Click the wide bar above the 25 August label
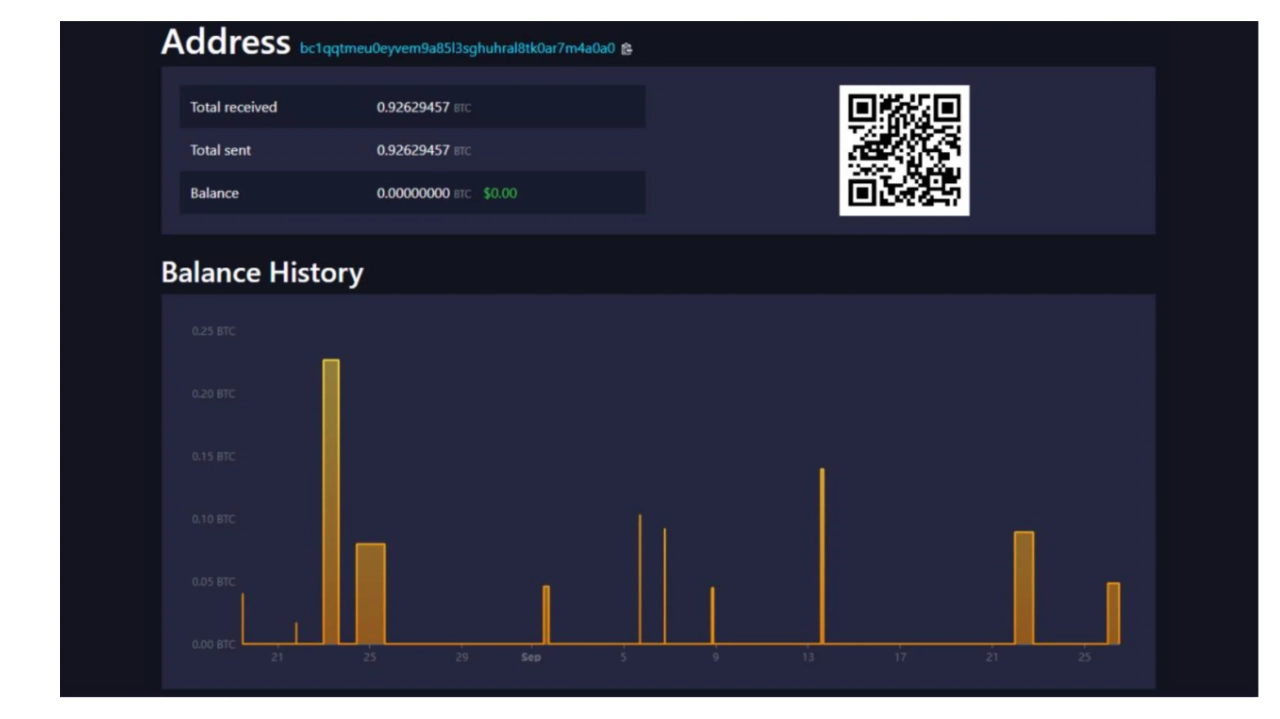Image resolution: width=1280 pixels, height=719 pixels. tap(370, 593)
